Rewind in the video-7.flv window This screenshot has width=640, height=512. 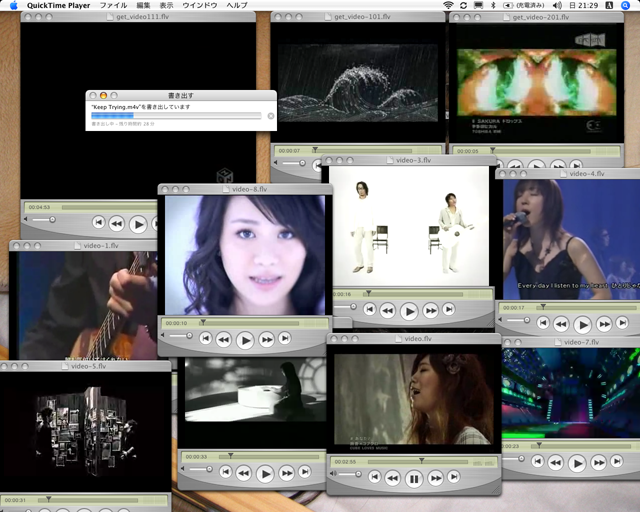(x=556, y=463)
